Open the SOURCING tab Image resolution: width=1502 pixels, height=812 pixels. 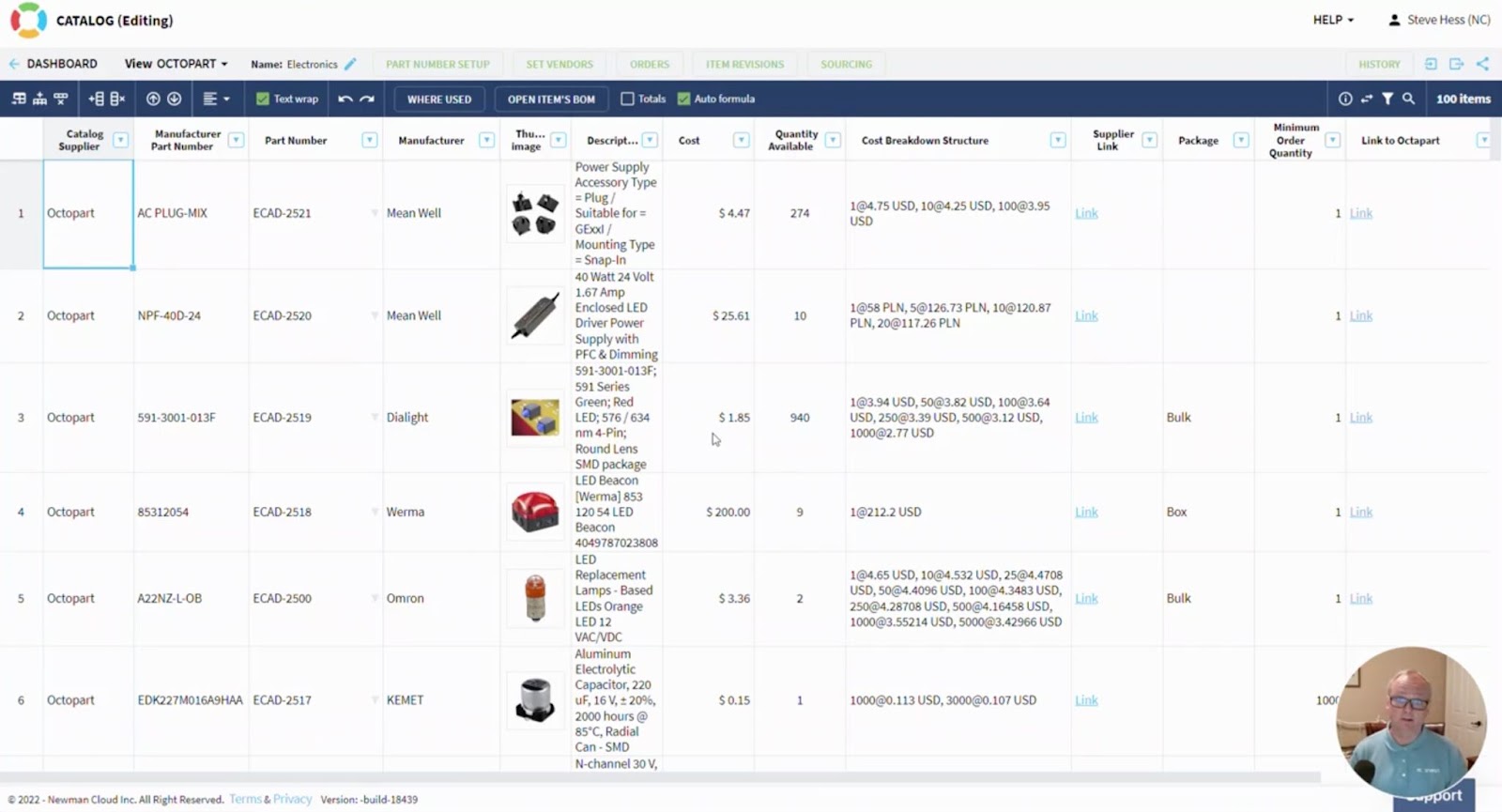[846, 64]
